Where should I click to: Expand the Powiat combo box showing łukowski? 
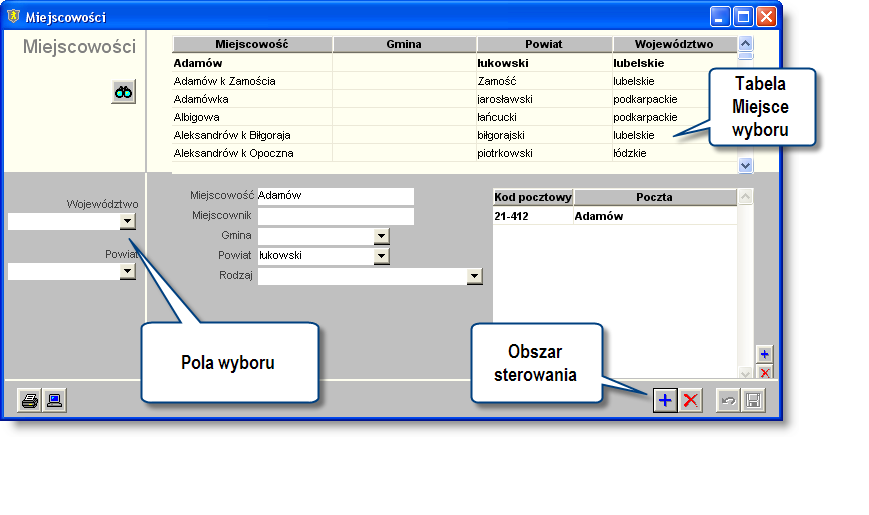click(381, 256)
